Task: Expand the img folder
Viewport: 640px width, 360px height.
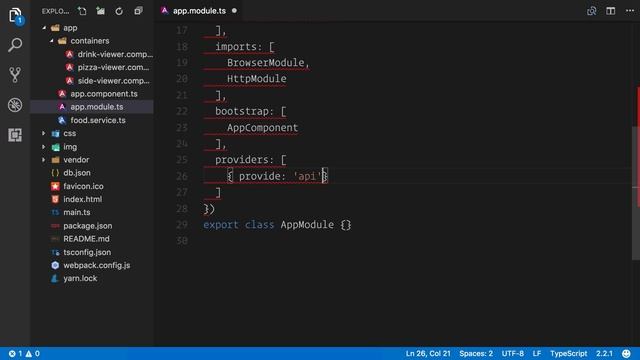Action: (x=44, y=147)
